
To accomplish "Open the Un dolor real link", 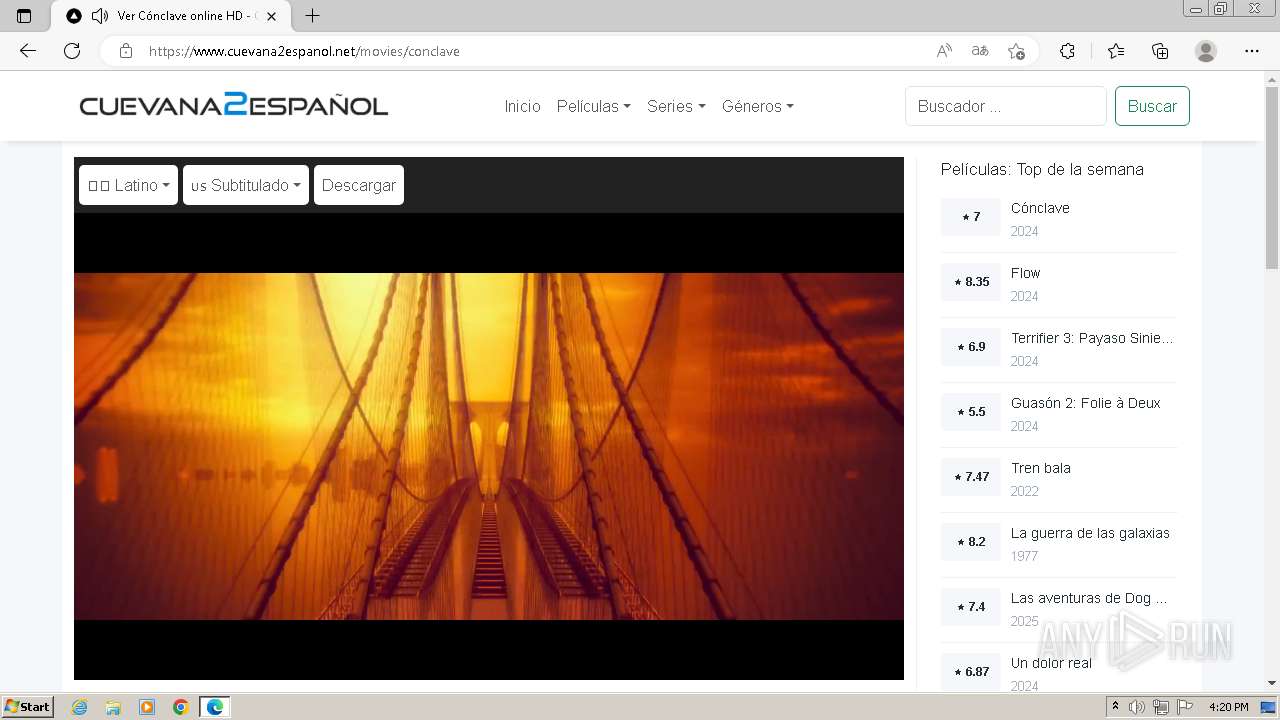I will point(1051,663).
